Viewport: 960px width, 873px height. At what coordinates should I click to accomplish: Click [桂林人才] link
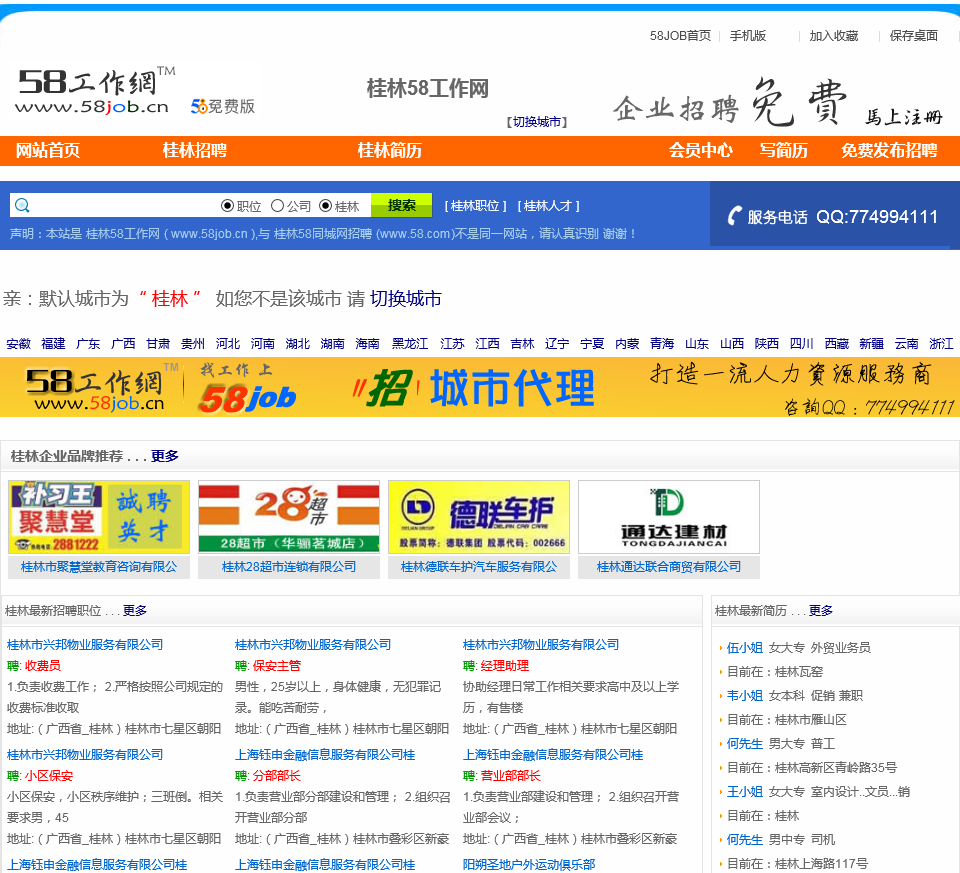click(x=549, y=206)
